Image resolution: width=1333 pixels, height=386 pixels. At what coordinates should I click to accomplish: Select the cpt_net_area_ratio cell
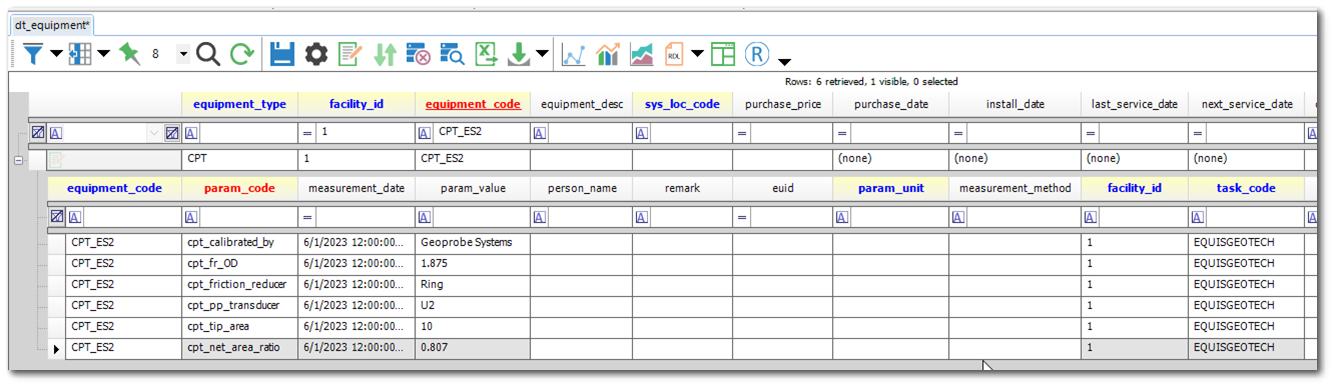(x=240, y=347)
